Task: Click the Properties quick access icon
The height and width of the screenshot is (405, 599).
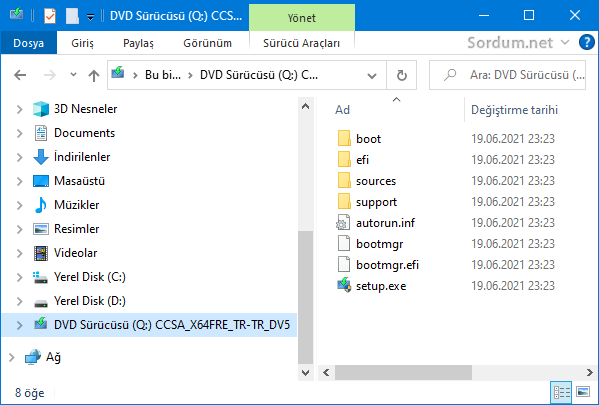Action: point(50,16)
